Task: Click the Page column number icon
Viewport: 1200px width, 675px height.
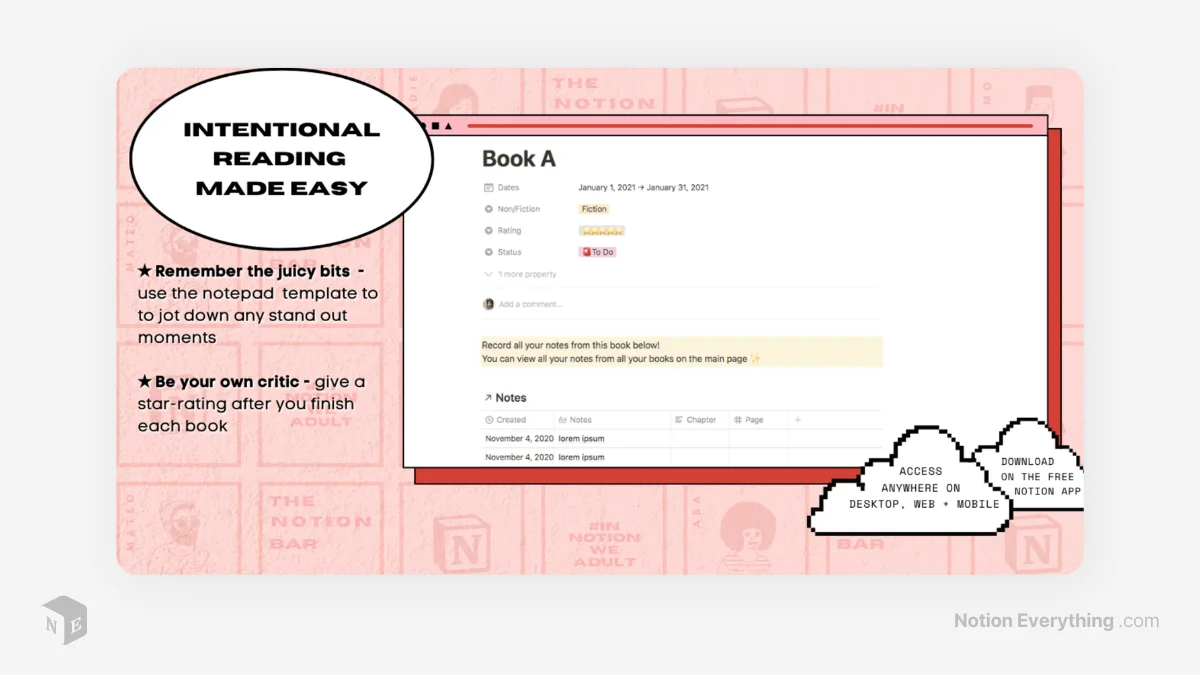Action: (x=737, y=419)
